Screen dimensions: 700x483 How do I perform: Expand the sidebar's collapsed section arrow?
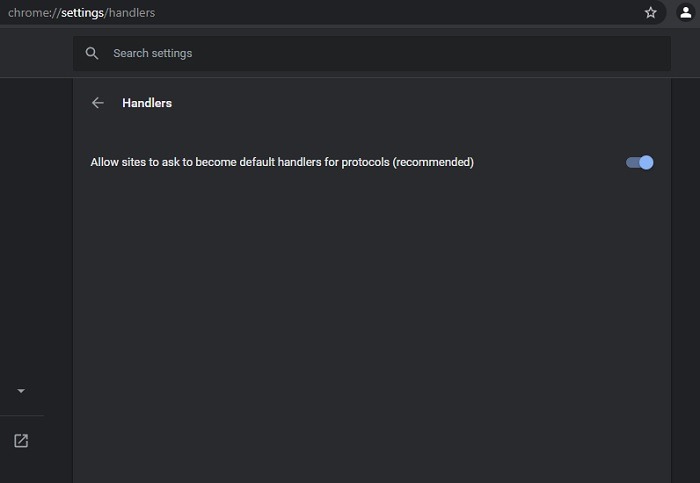21,391
